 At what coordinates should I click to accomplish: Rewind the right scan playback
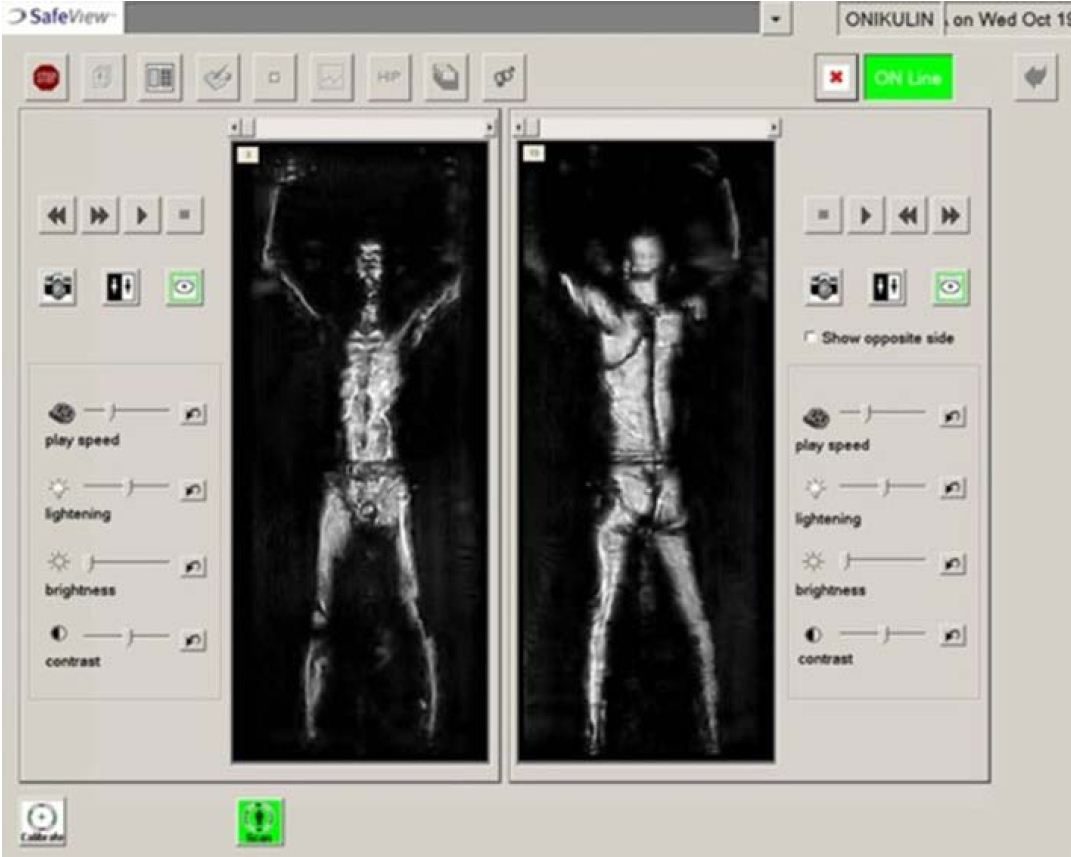click(x=908, y=216)
